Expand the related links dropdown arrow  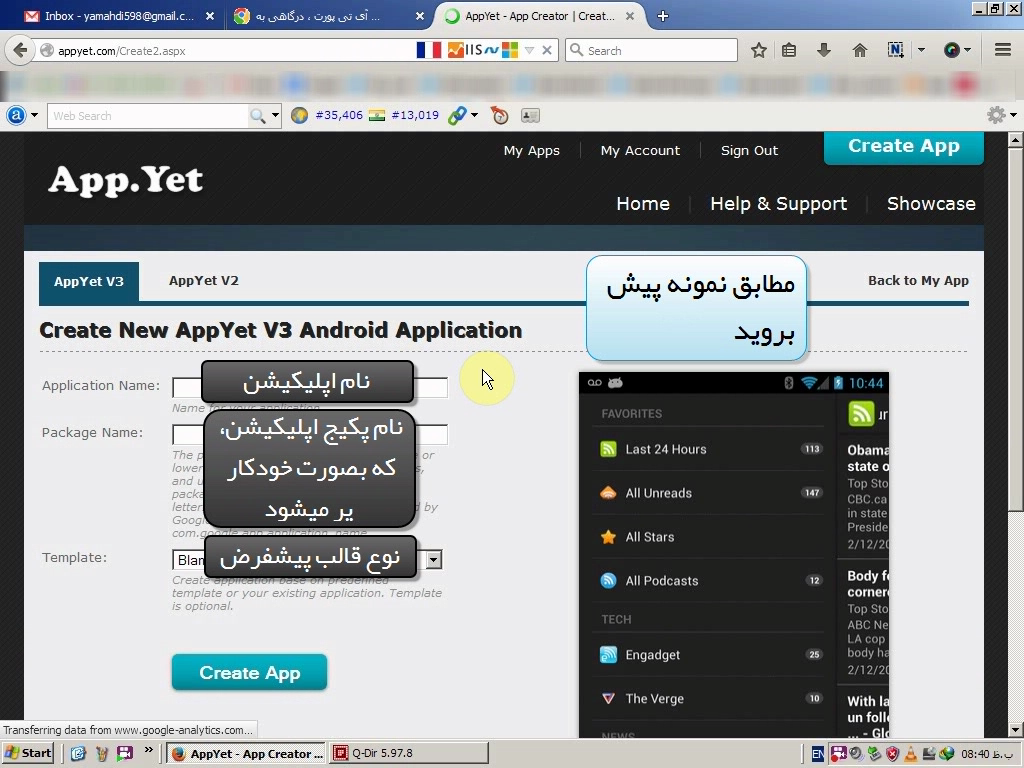pos(474,116)
